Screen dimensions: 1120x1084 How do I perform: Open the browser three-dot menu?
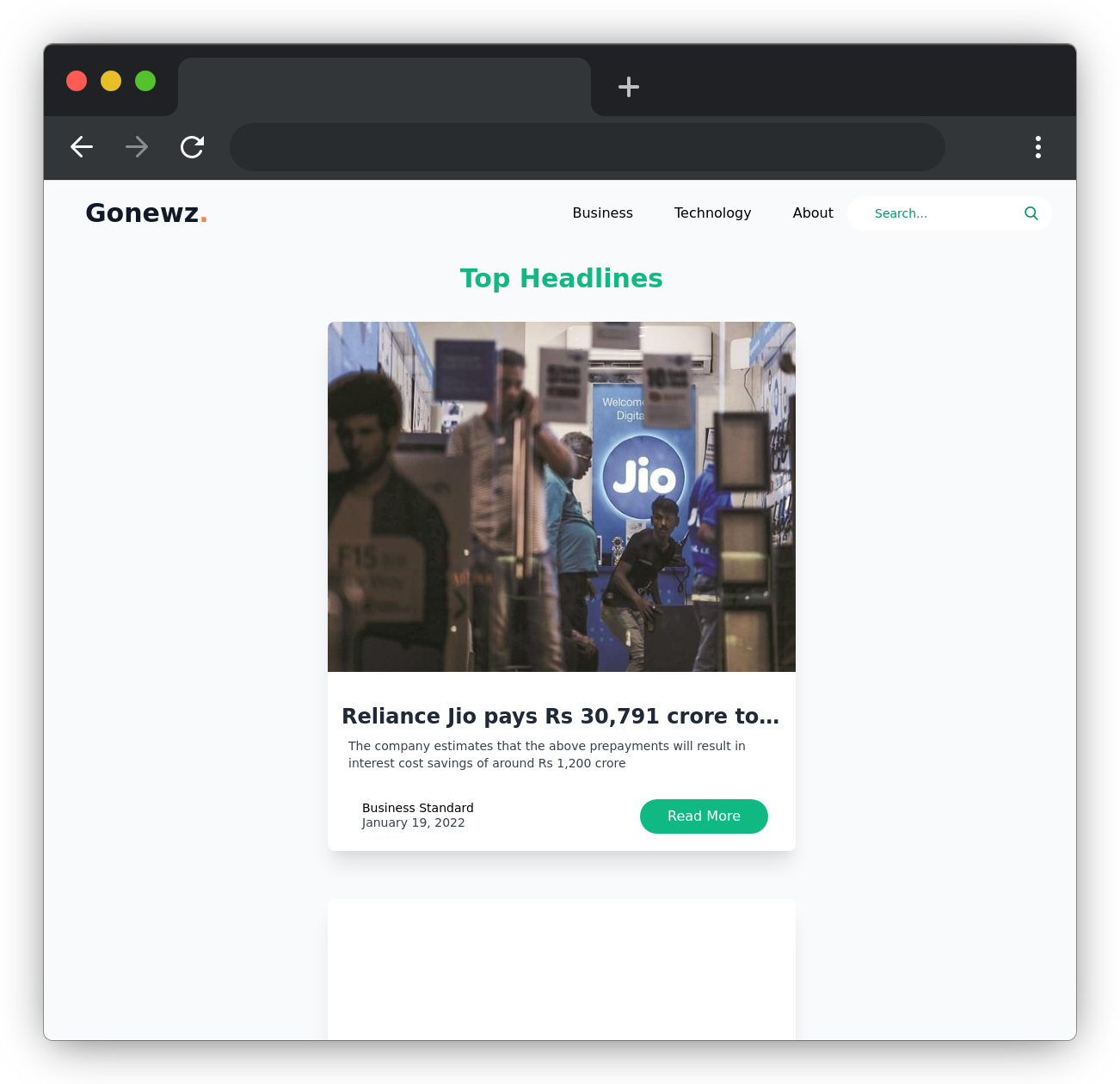coord(1038,147)
